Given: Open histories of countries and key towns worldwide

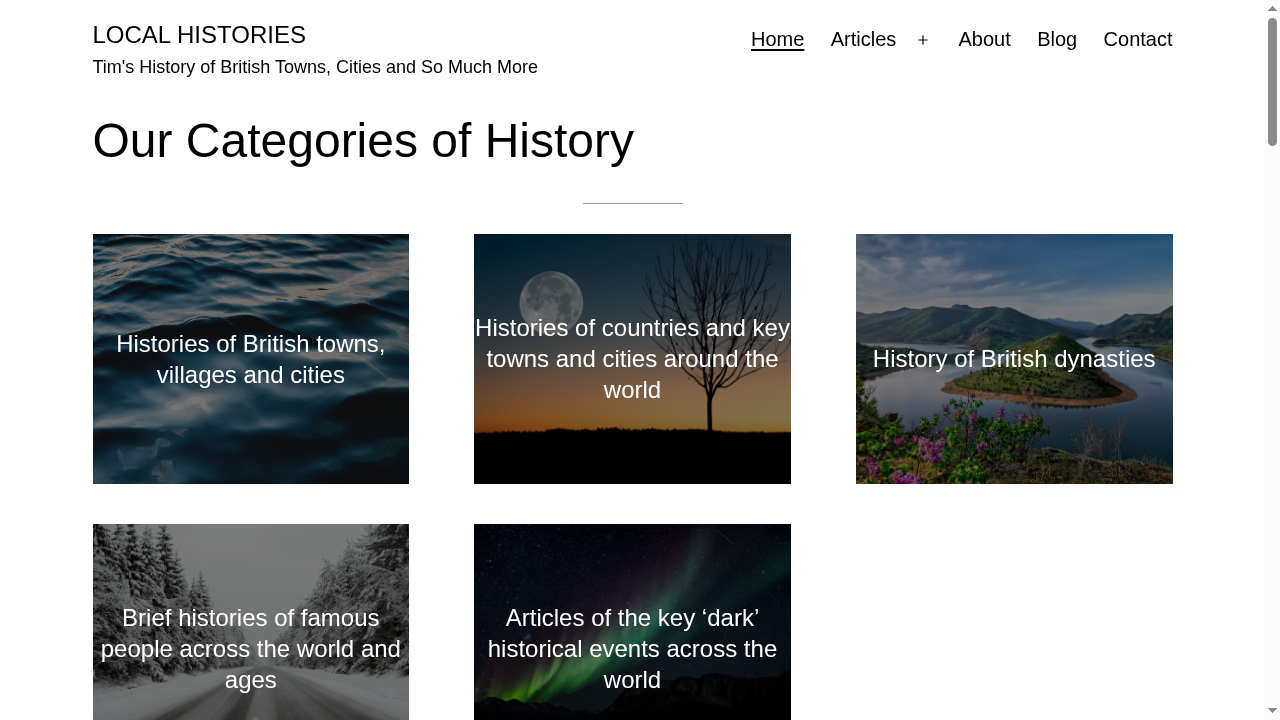Looking at the screenshot, I should pos(632,359).
